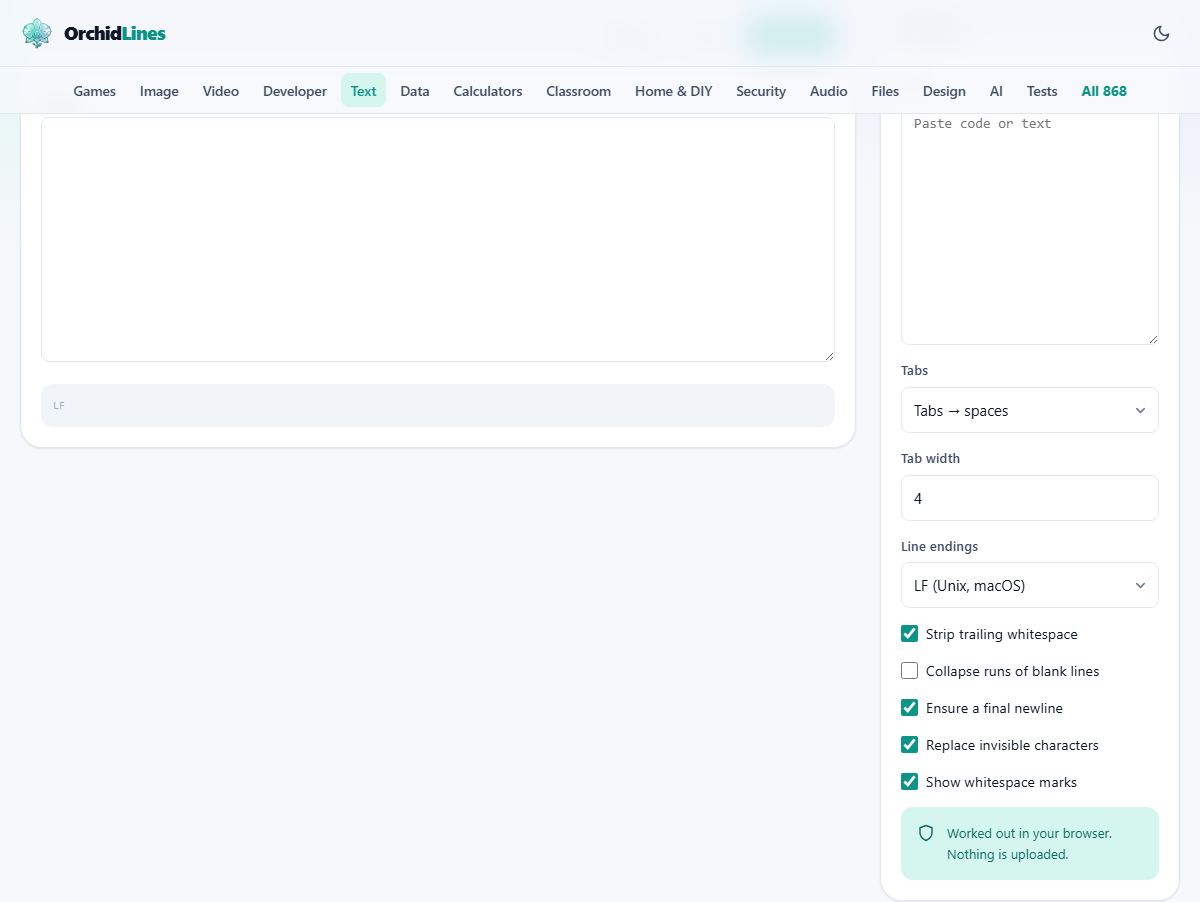The image size is (1200, 902).
Task: Click the 'Line endings' label
Action: tap(939, 546)
